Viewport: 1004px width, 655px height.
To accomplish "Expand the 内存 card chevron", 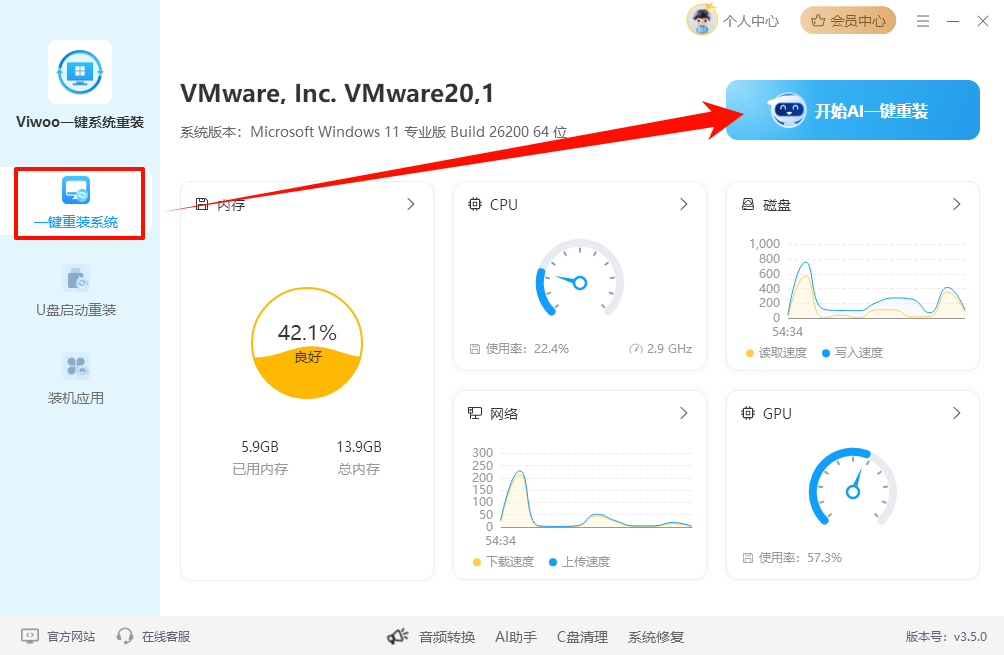I will [411, 204].
